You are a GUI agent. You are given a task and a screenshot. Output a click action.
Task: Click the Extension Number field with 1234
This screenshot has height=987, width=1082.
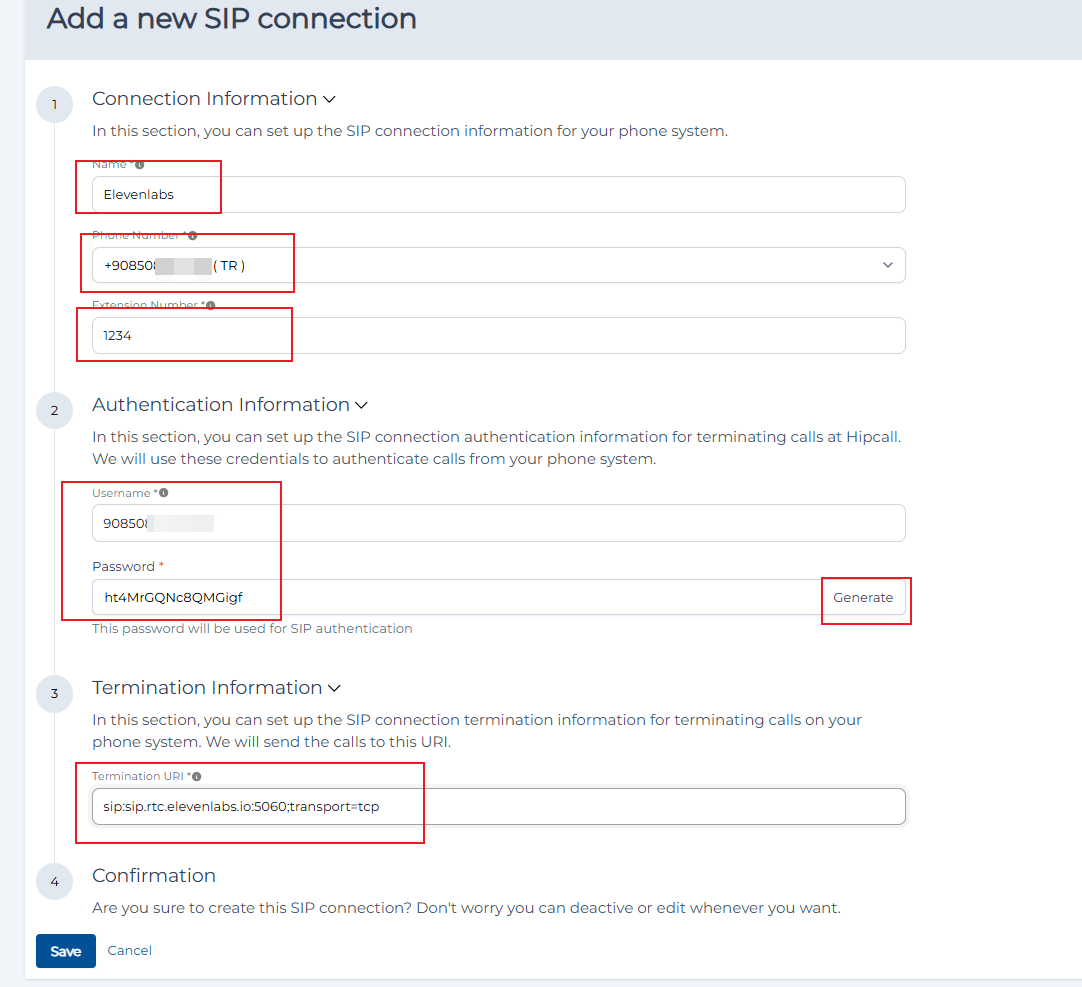pyautogui.click(x=499, y=335)
